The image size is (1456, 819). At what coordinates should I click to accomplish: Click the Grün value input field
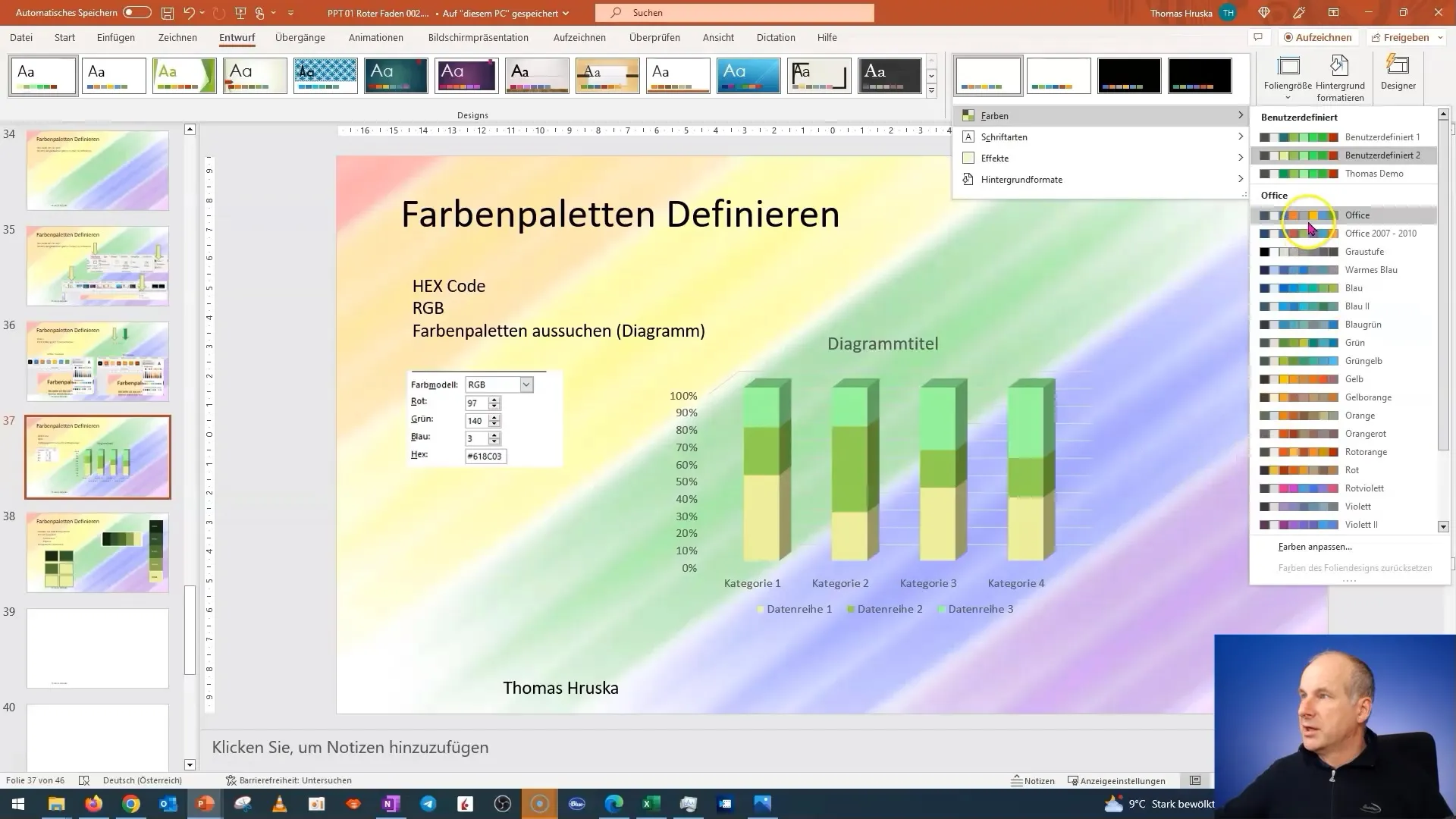(x=478, y=420)
